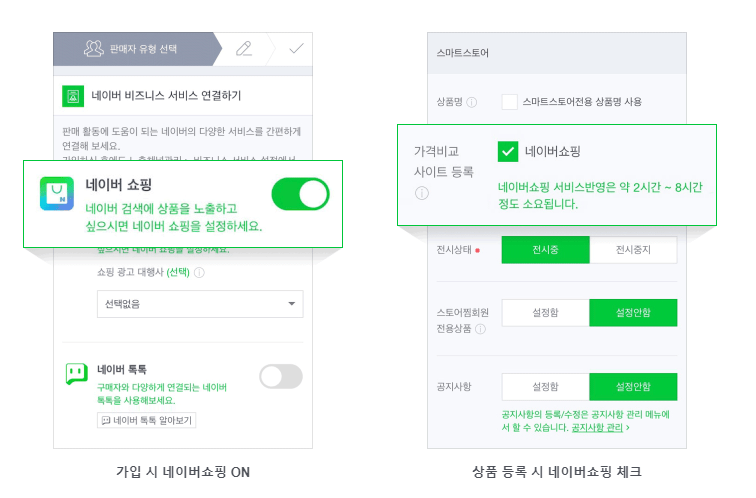Viewport: 756px width, 498px height.
Task: Click the pencil step icon
Action: 243,47
